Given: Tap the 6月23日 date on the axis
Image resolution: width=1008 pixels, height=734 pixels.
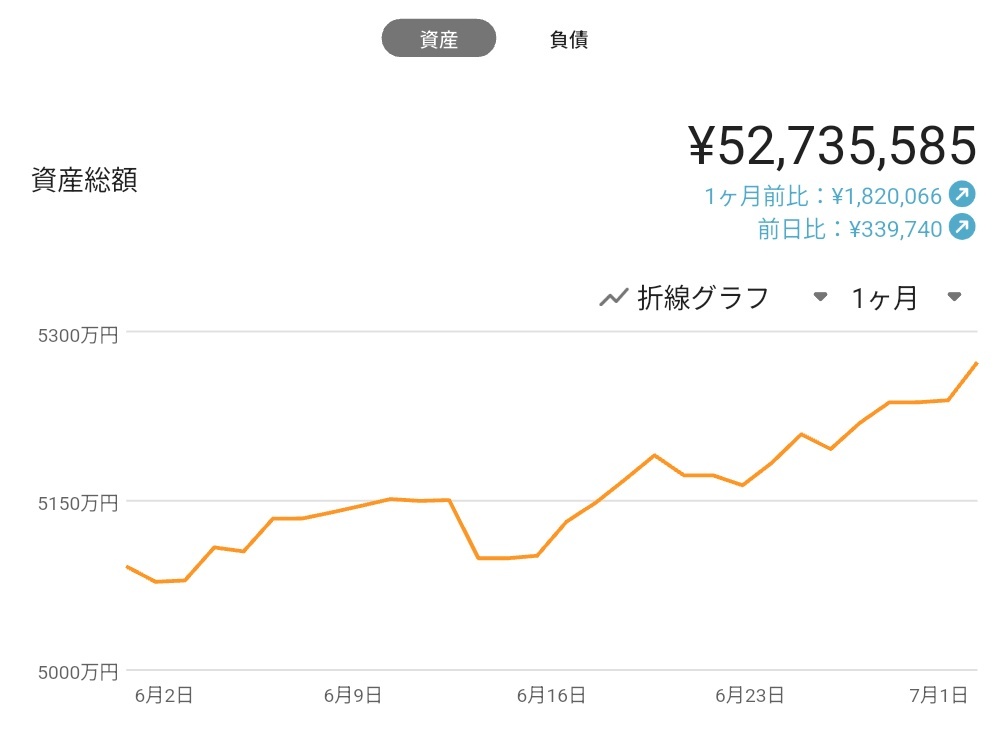Looking at the screenshot, I should click(x=750, y=695).
